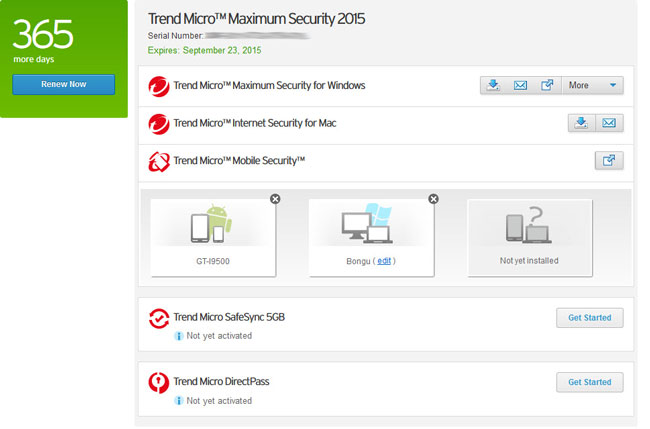Get Started with DirectPass
Screen dimensions: 650x429
pyautogui.click(x=589, y=382)
